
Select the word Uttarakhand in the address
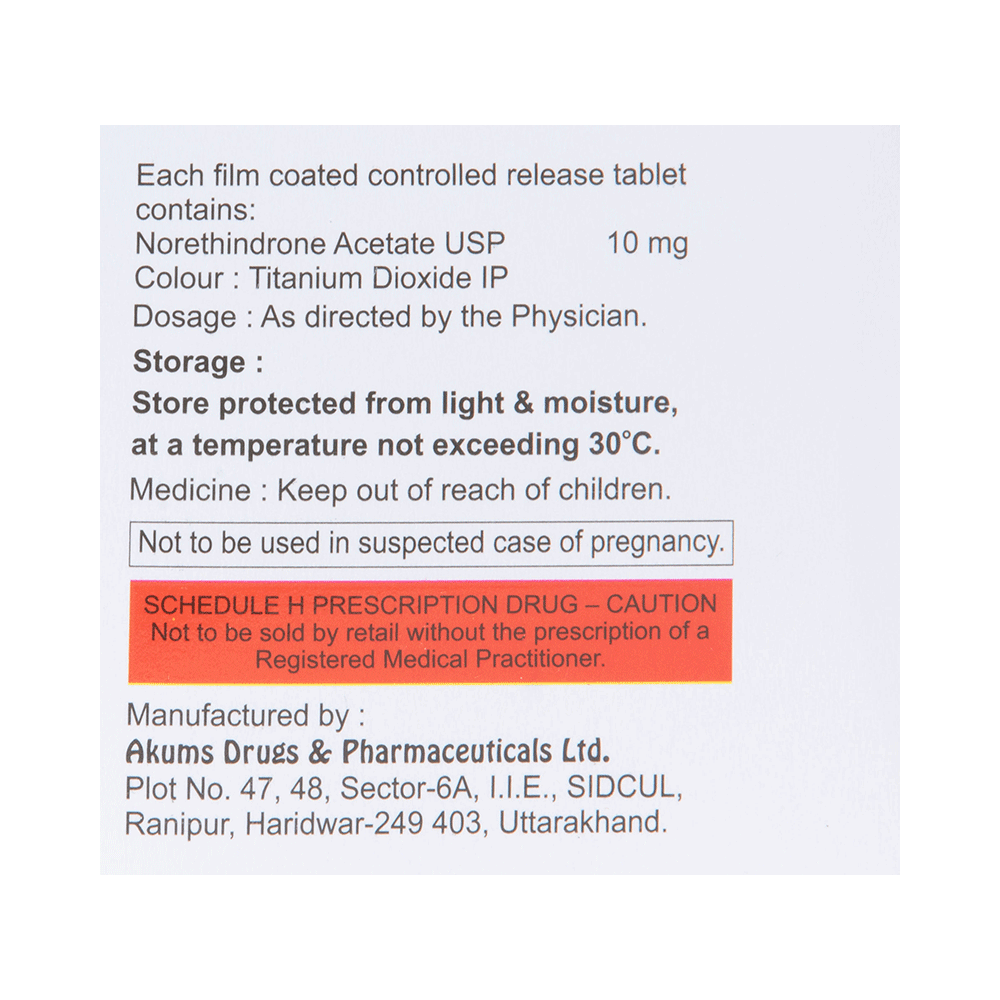pyautogui.click(x=582, y=823)
